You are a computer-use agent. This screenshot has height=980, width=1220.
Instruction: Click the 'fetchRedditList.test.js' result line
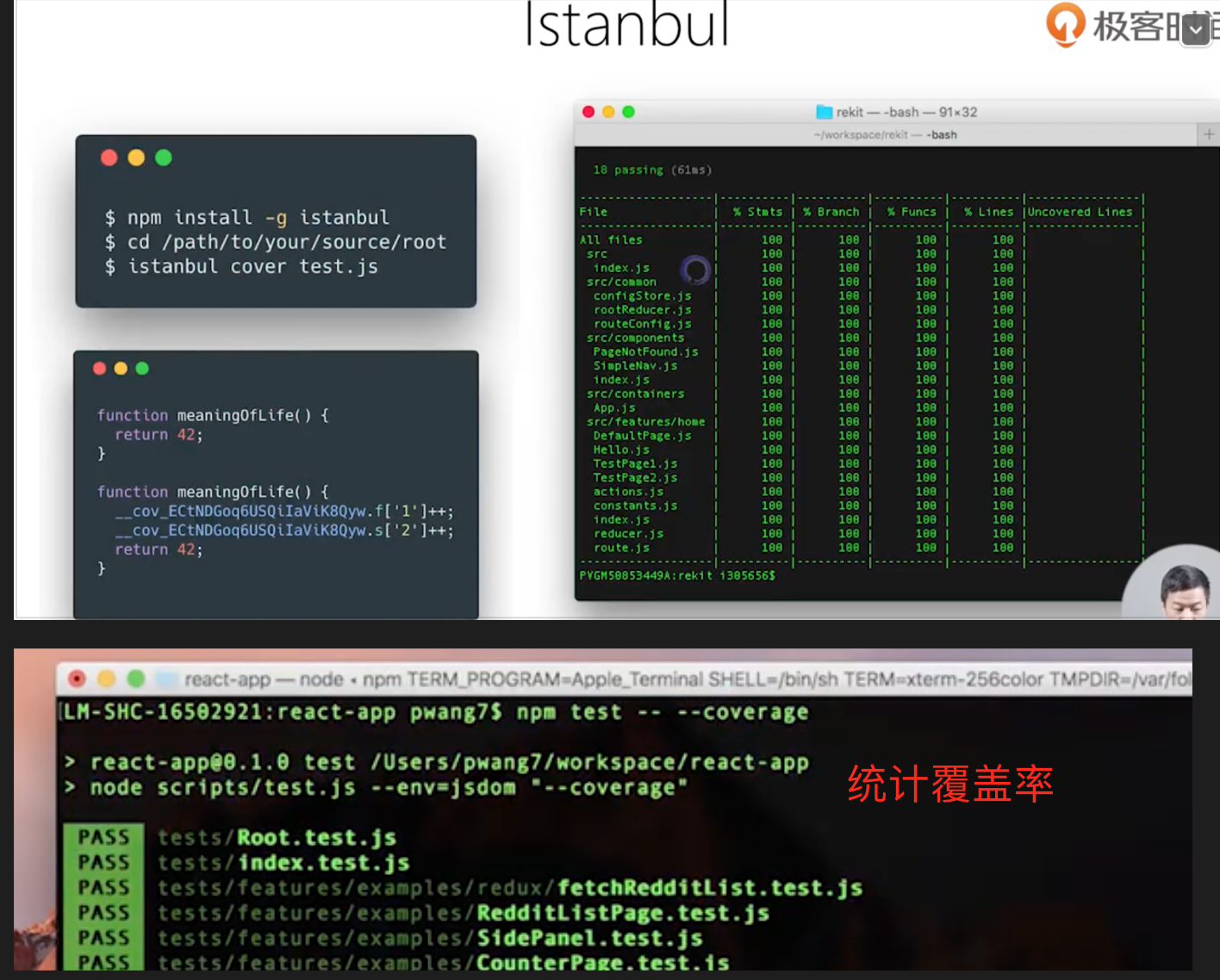(510, 888)
